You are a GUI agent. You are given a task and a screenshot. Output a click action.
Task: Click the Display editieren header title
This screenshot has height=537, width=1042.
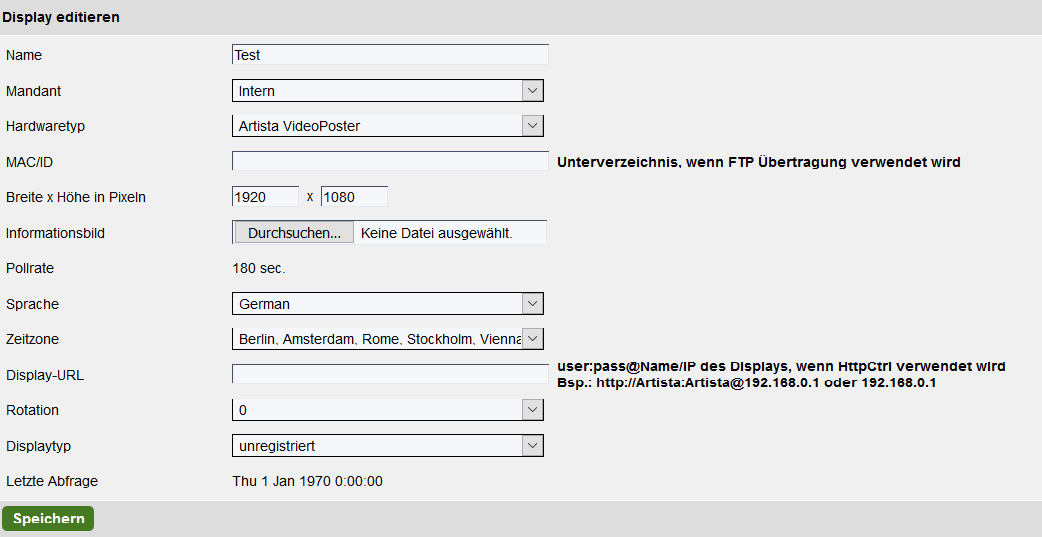[x=61, y=18]
